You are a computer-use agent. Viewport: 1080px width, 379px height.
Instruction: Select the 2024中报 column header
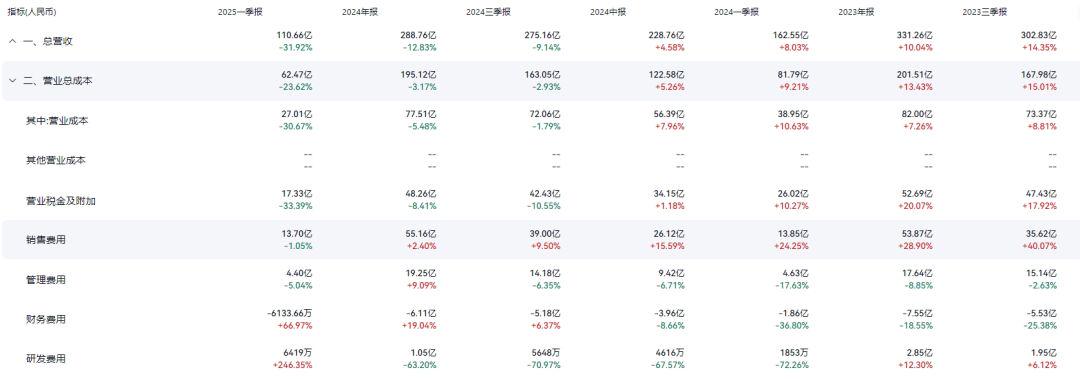[x=608, y=12]
